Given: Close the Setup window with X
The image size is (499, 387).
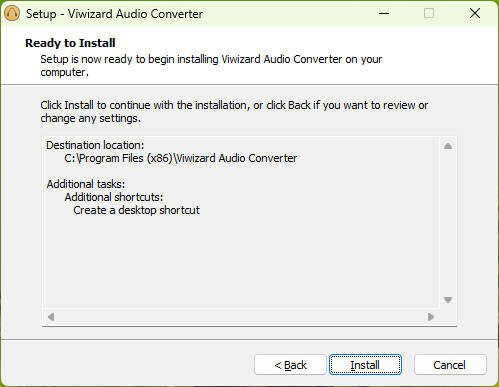Looking at the screenshot, I should tap(475, 13).
